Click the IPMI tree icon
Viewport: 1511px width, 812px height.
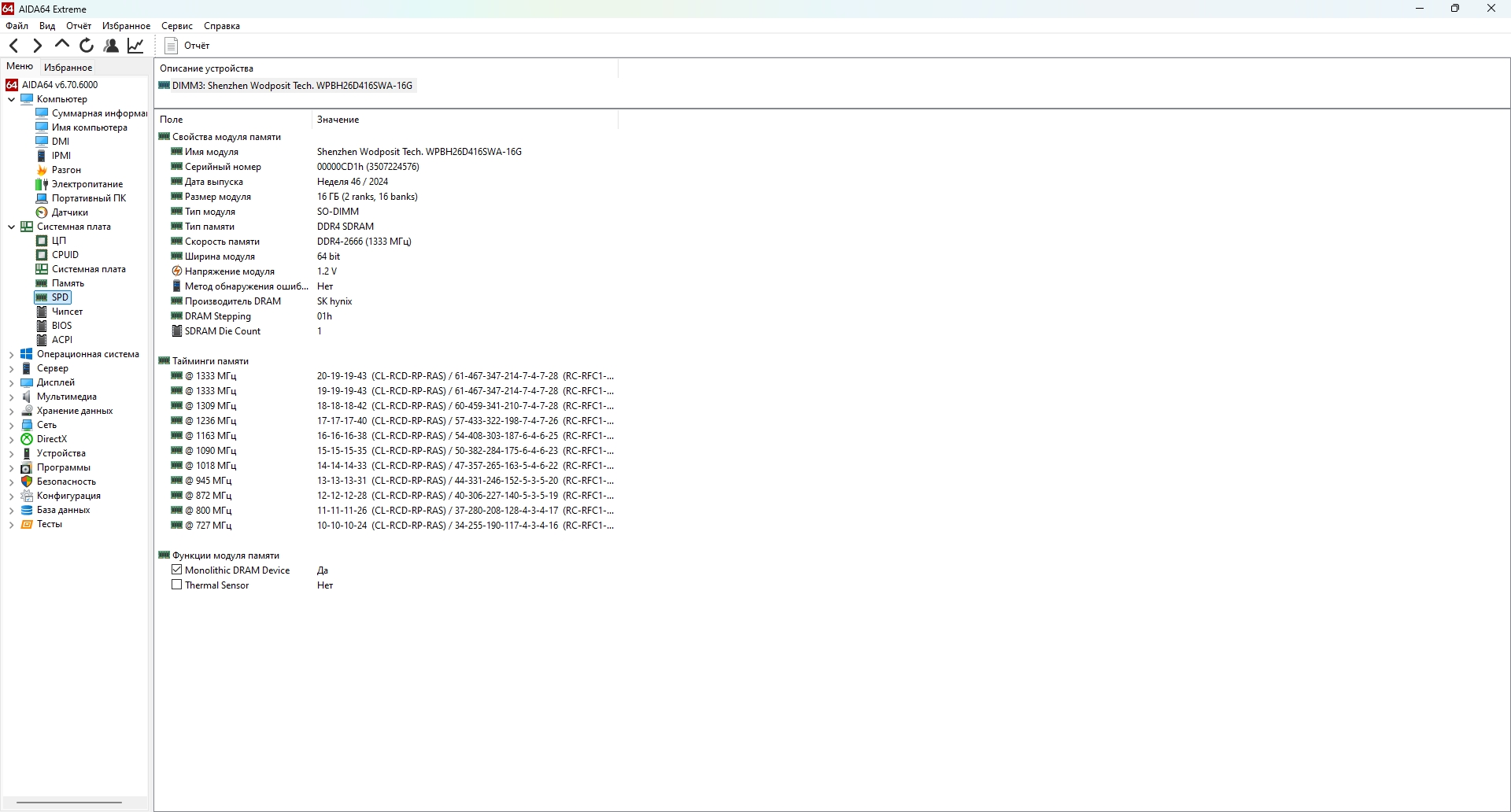click(x=42, y=156)
